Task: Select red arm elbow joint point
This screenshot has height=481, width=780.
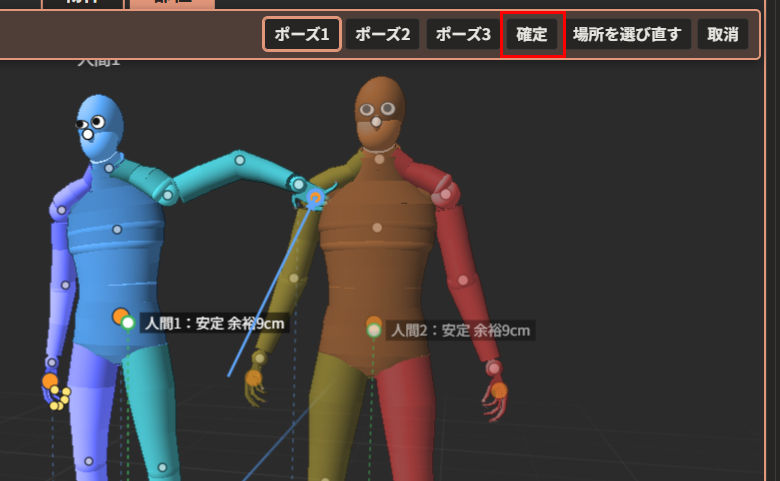Action: (x=463, y=280)
